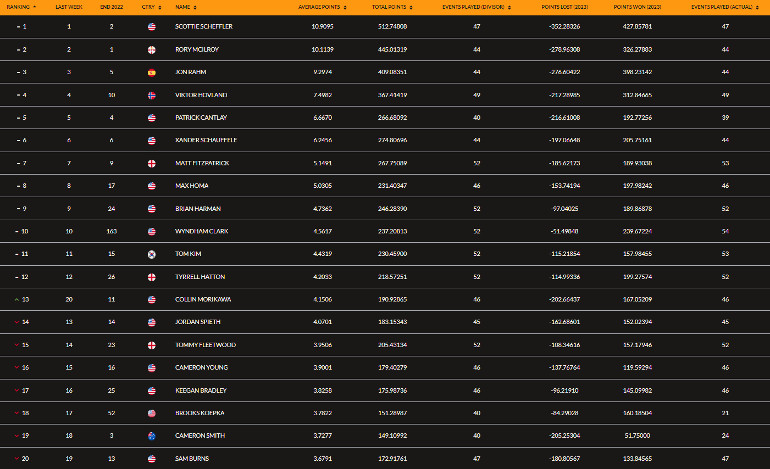The height and width of the screenshot is (469, 770).
Task: Click Max Homa's flag icon
Action: (152, 186)
